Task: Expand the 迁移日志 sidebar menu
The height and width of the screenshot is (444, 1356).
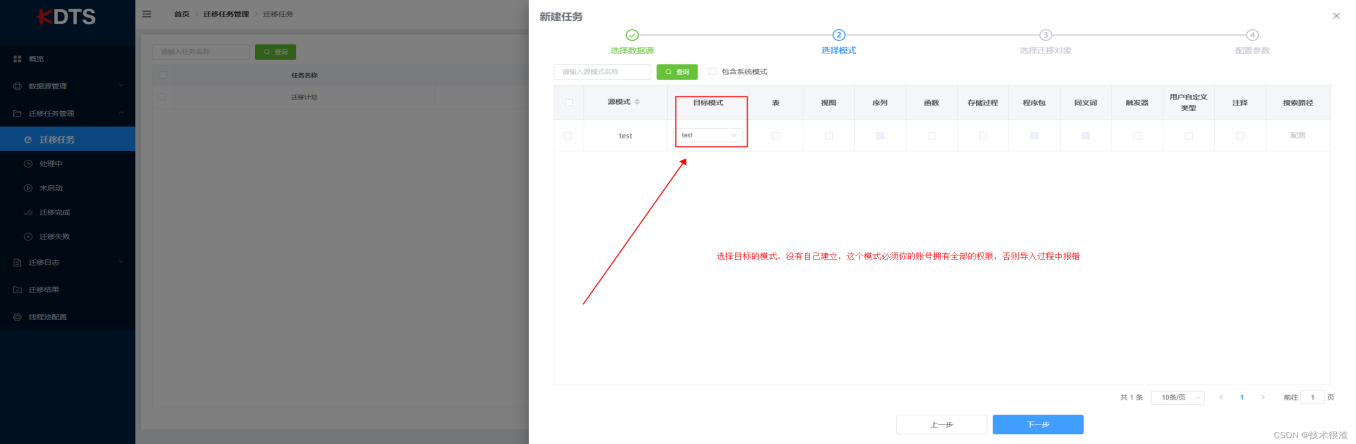Action: pos(67,263)
